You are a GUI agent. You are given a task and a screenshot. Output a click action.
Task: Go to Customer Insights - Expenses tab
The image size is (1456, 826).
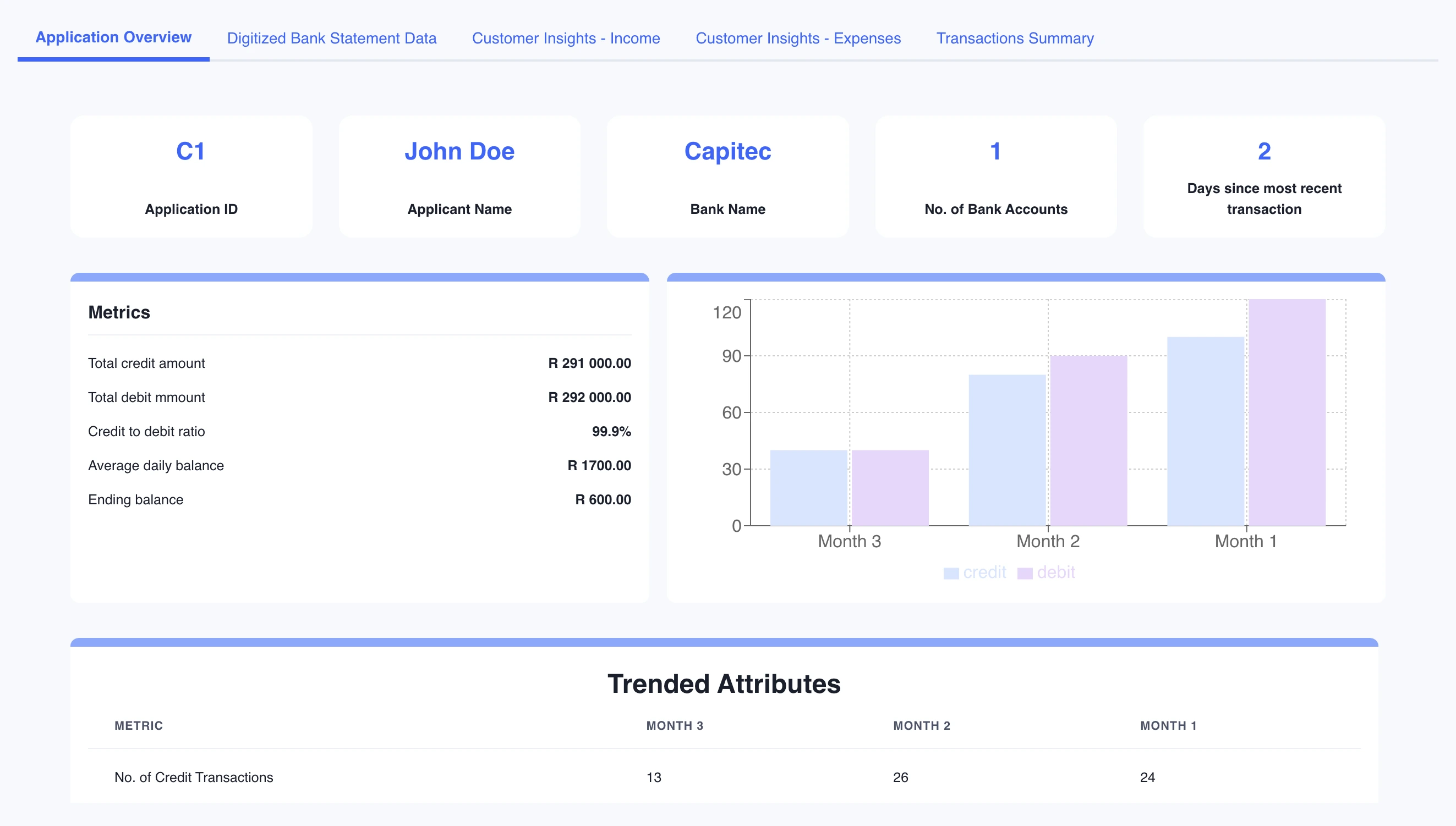(798, 38)
